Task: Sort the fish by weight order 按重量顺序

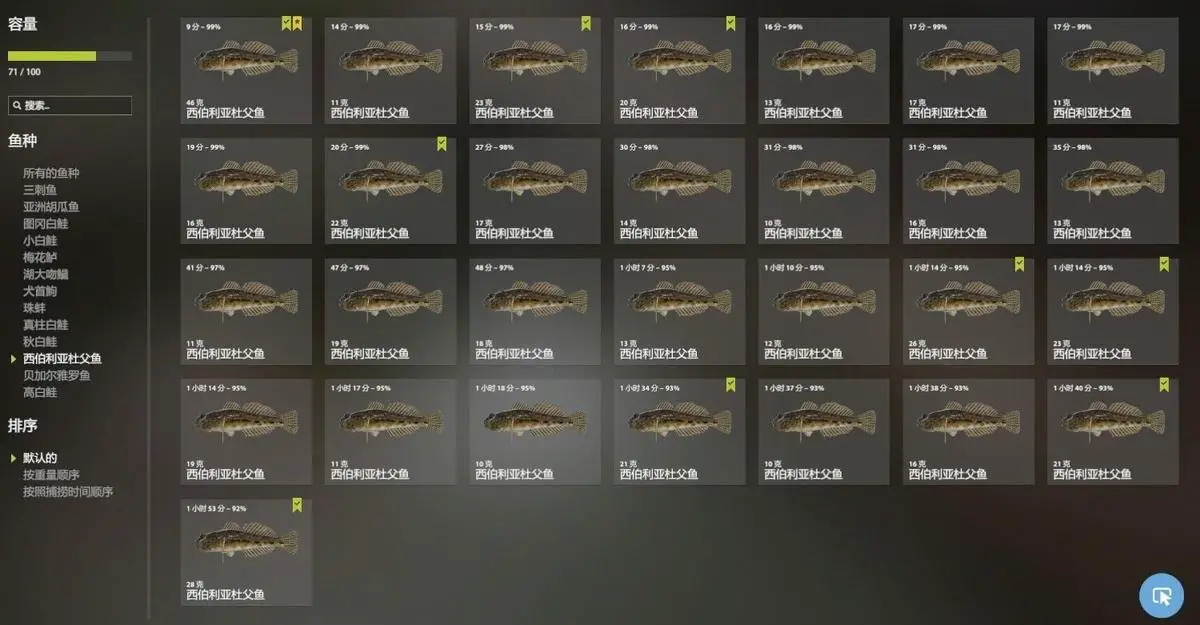Action: click(x=51, y=475)
